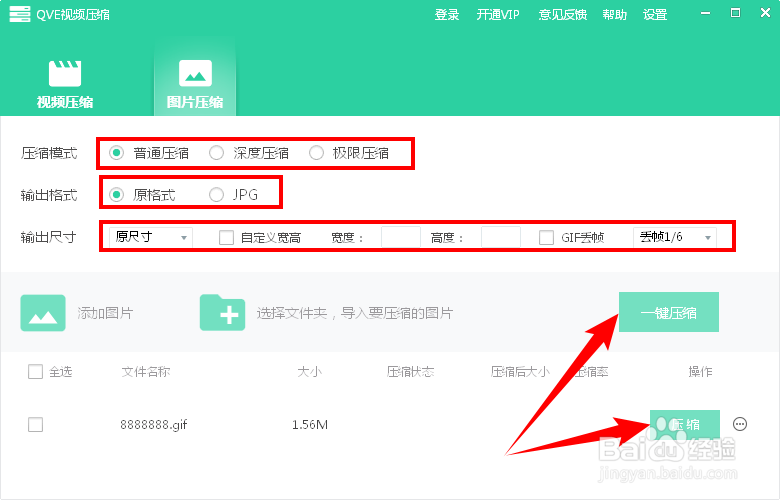Click 压缩 button for 8888888.gif
The width and height of the screenshot is (780, 500).
[x=685, y=424]
